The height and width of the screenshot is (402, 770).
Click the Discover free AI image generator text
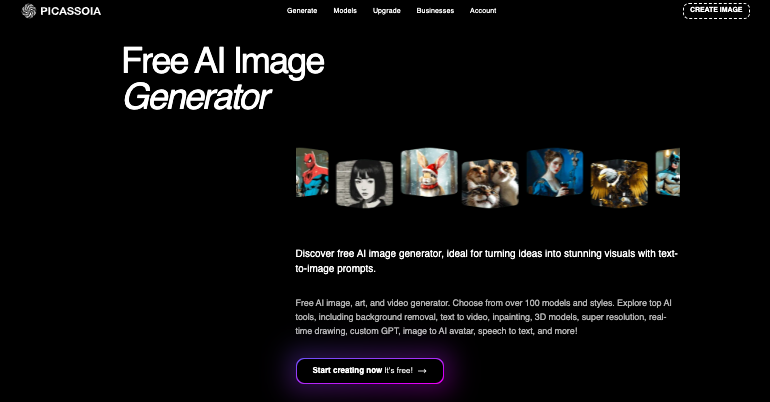[486, 261]
